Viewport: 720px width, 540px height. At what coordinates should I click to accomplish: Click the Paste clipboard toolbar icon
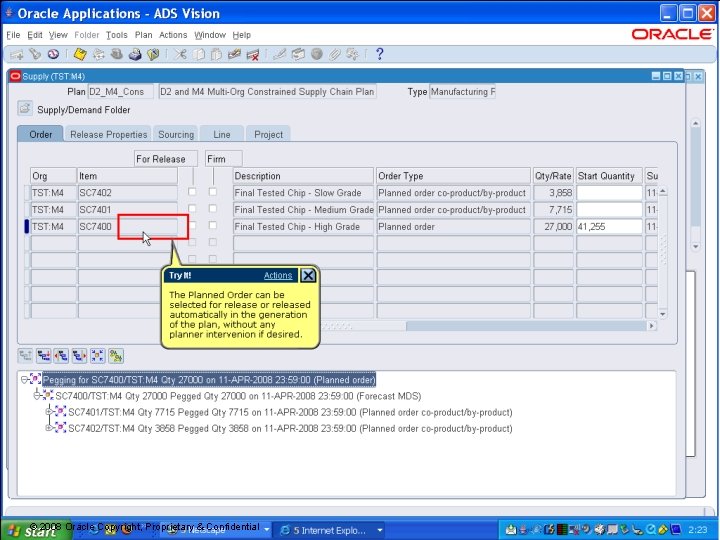[x=216, y=54]
